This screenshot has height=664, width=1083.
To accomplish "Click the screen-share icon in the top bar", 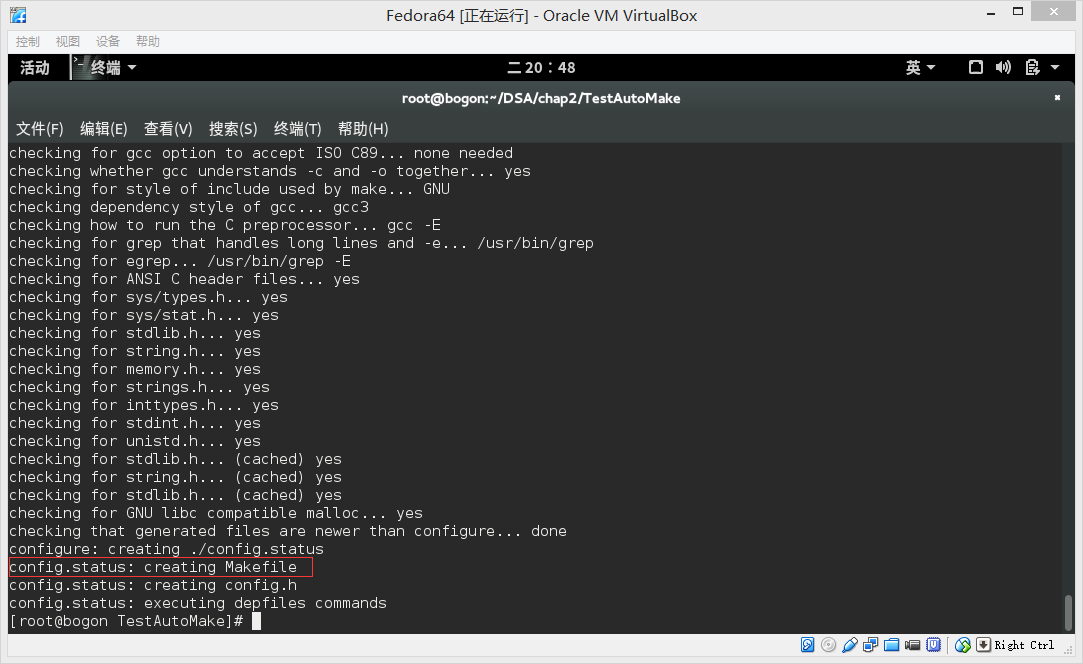I will [x=975, y=67].
